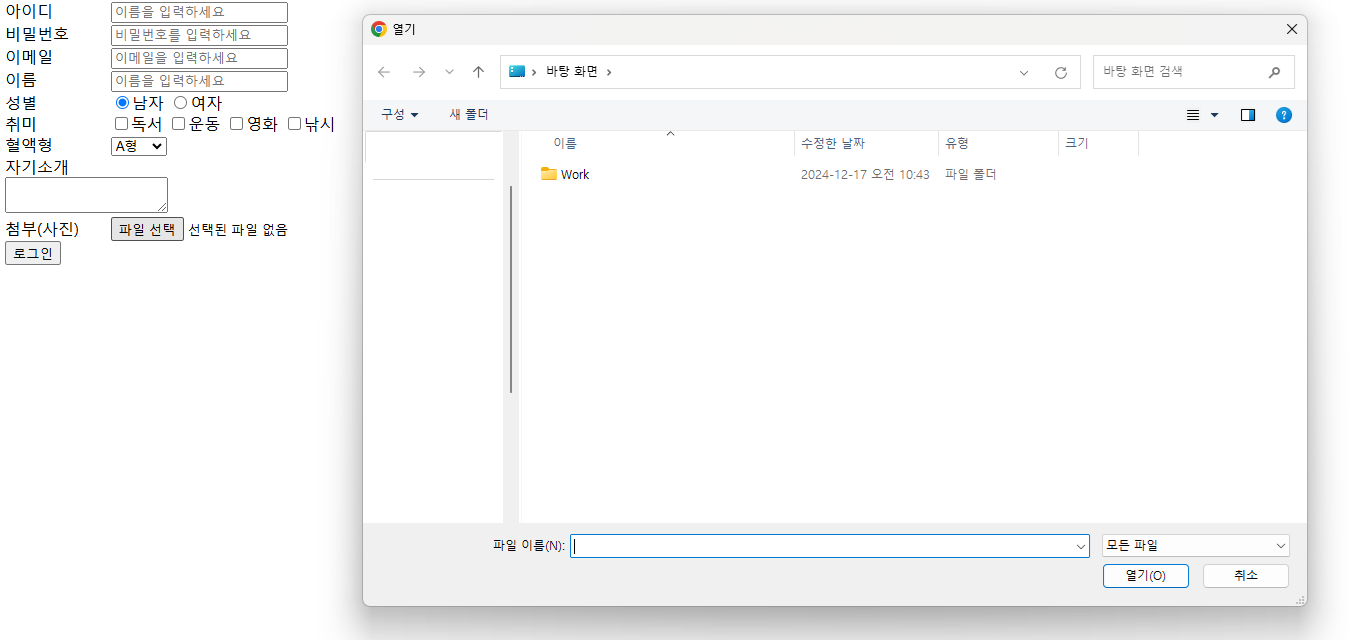Screen dimensions: 1349x640
Task: Expand the 파일 이름 combo box arrow
Action: click(1080, 546)
